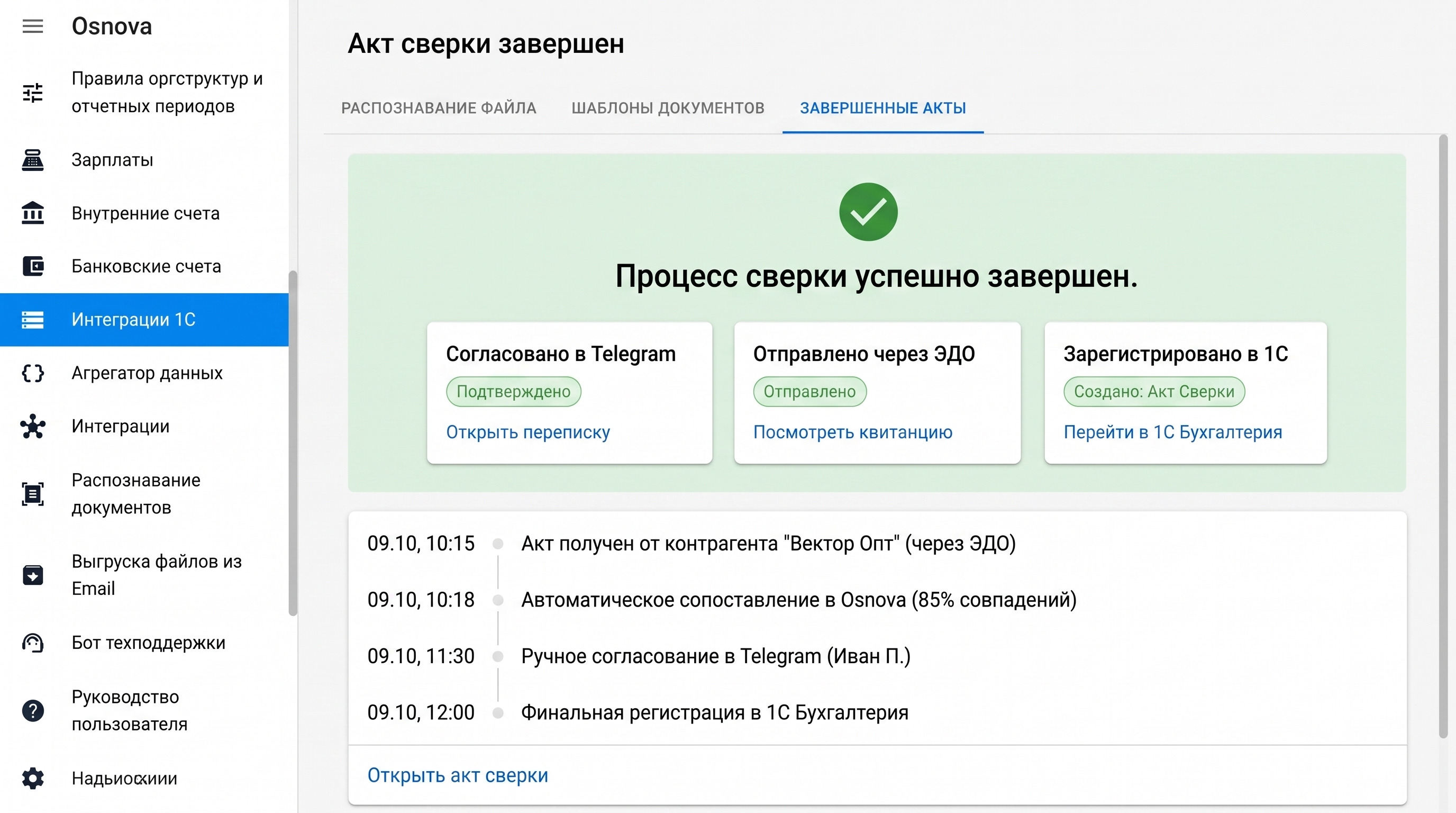Click Процесс сверки успешно завершен message
This screenshot has width=1456, height=813.
(876, 276)
